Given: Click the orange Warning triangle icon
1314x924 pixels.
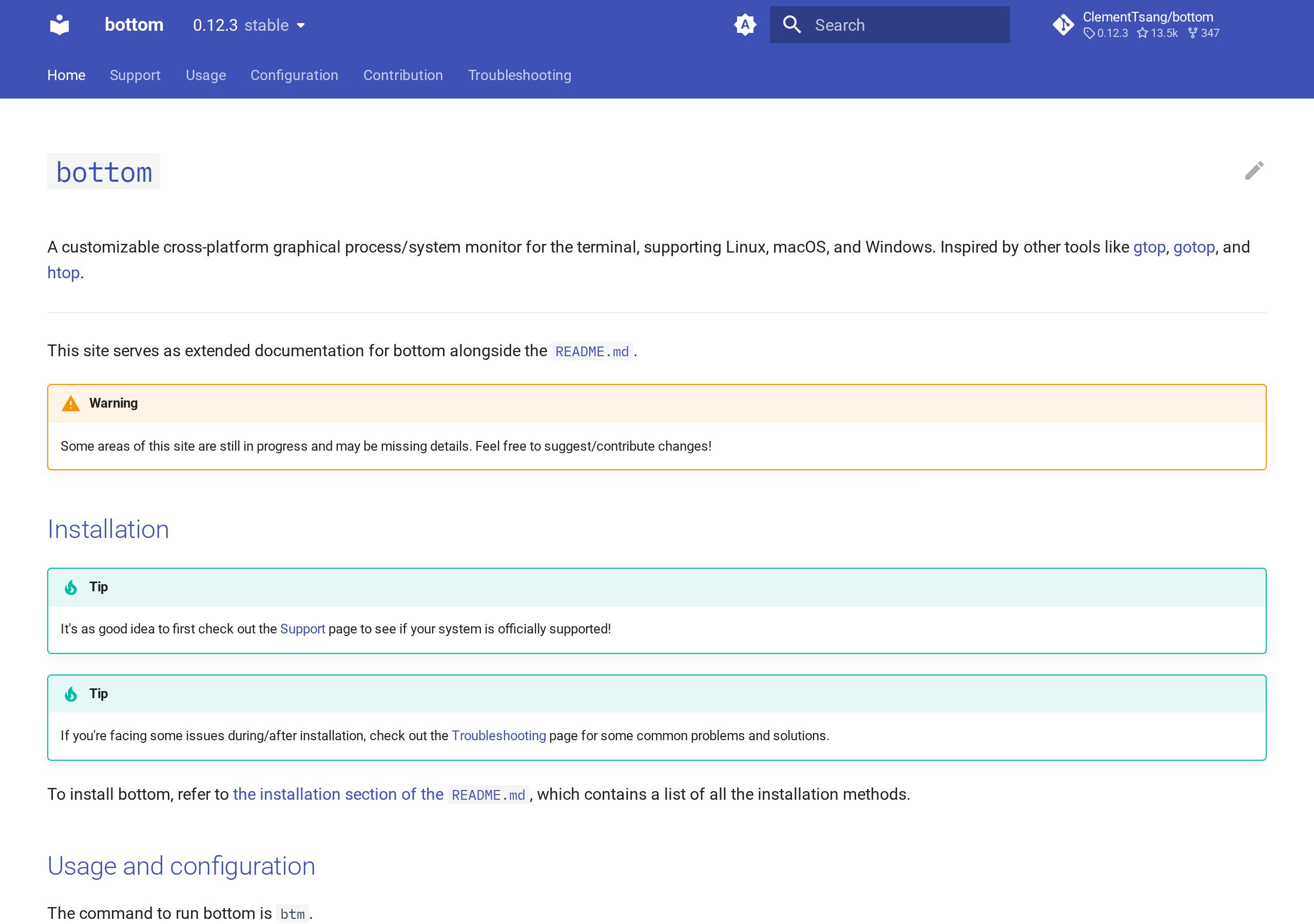Looking at the screenshot, I should [x=70, y=403].
